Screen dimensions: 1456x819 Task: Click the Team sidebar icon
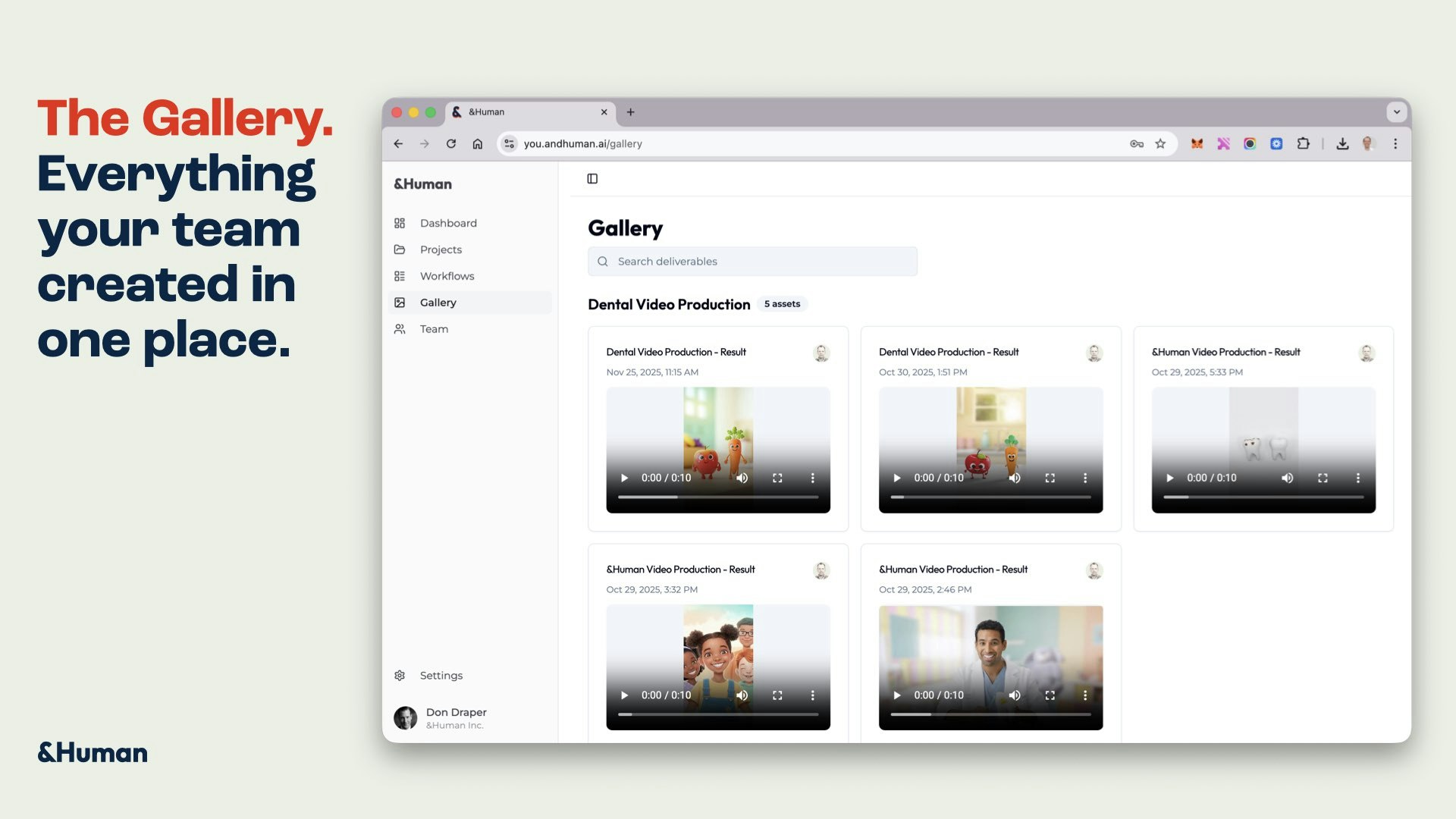coord(400,329)
